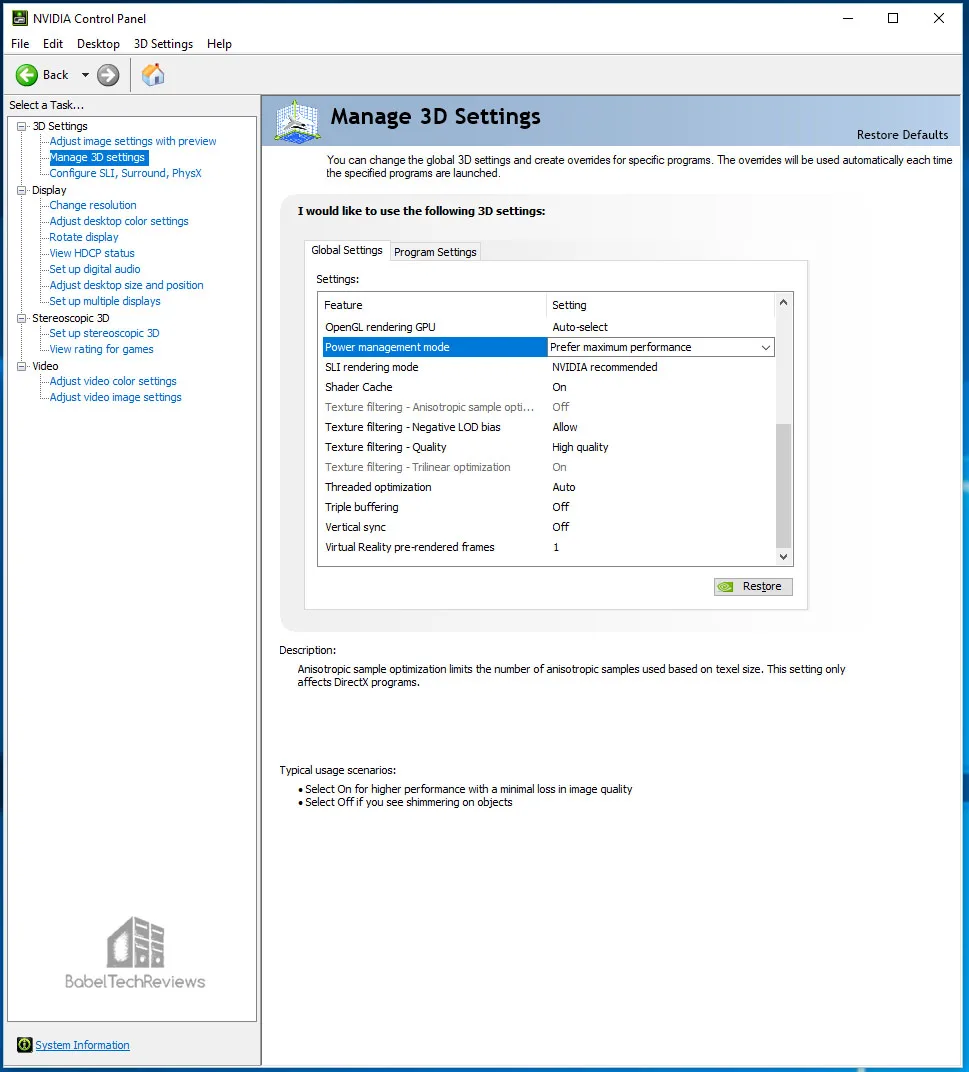
Task: Open Adjust video color settings
Action: tap(113, 381)
